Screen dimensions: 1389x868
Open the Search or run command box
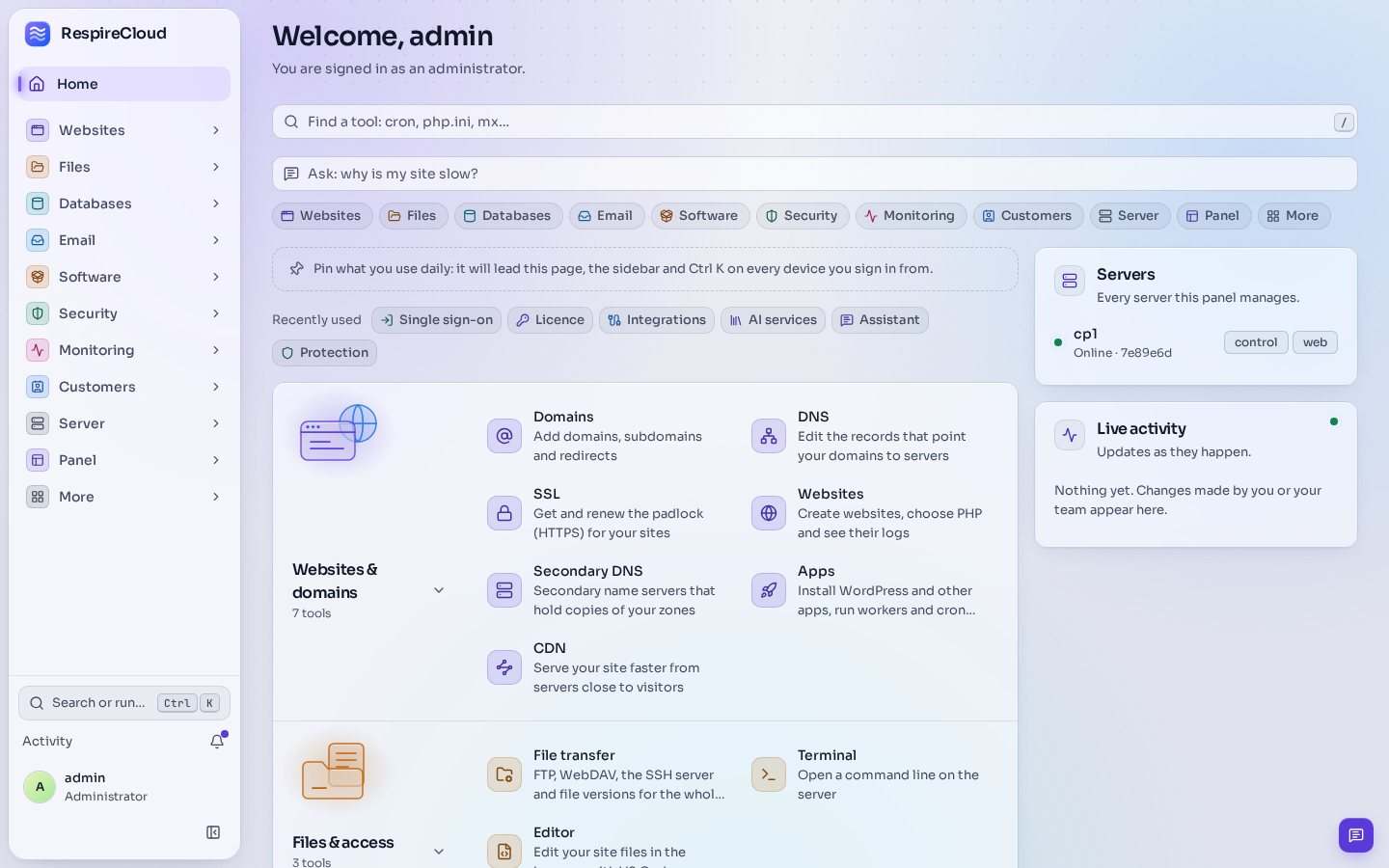click(x=124, y=703)
